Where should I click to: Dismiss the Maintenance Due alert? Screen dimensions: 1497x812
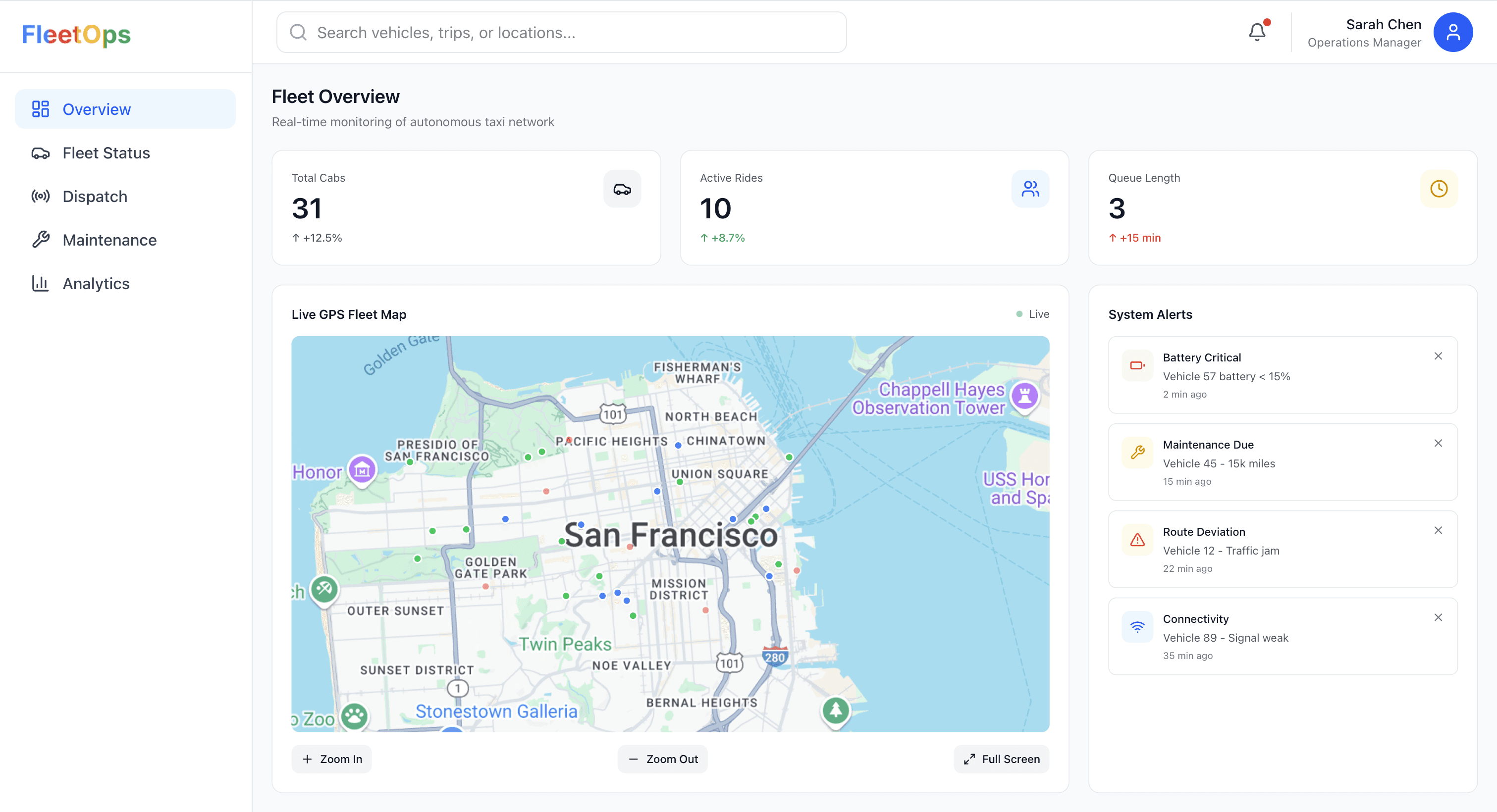(1439, 443)
